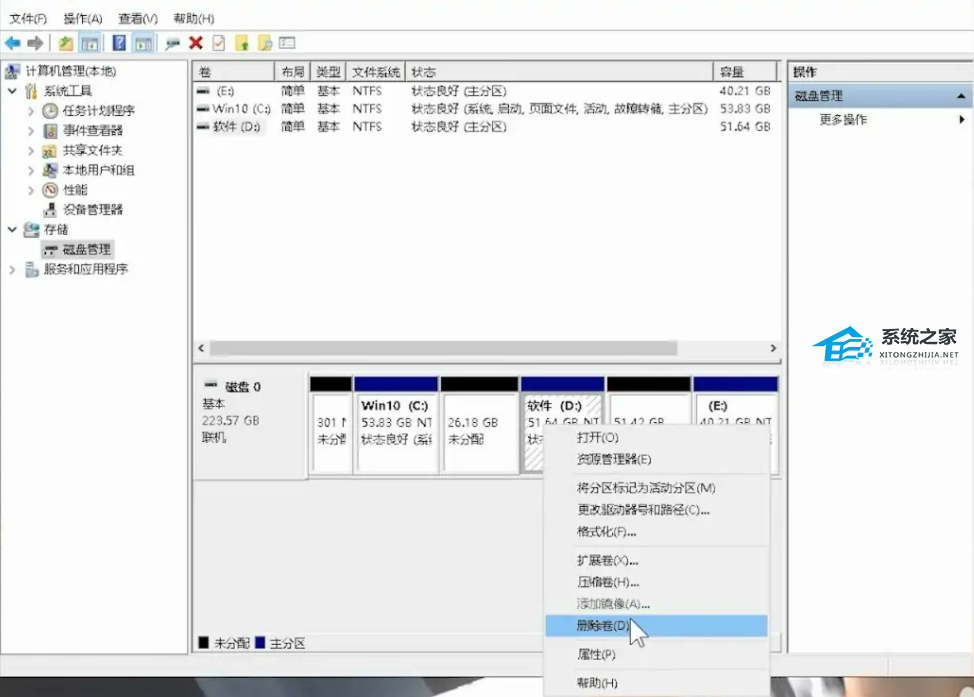
Task: Collapse the 磁盘管理 actions section arrow
Action: (961, 96)
